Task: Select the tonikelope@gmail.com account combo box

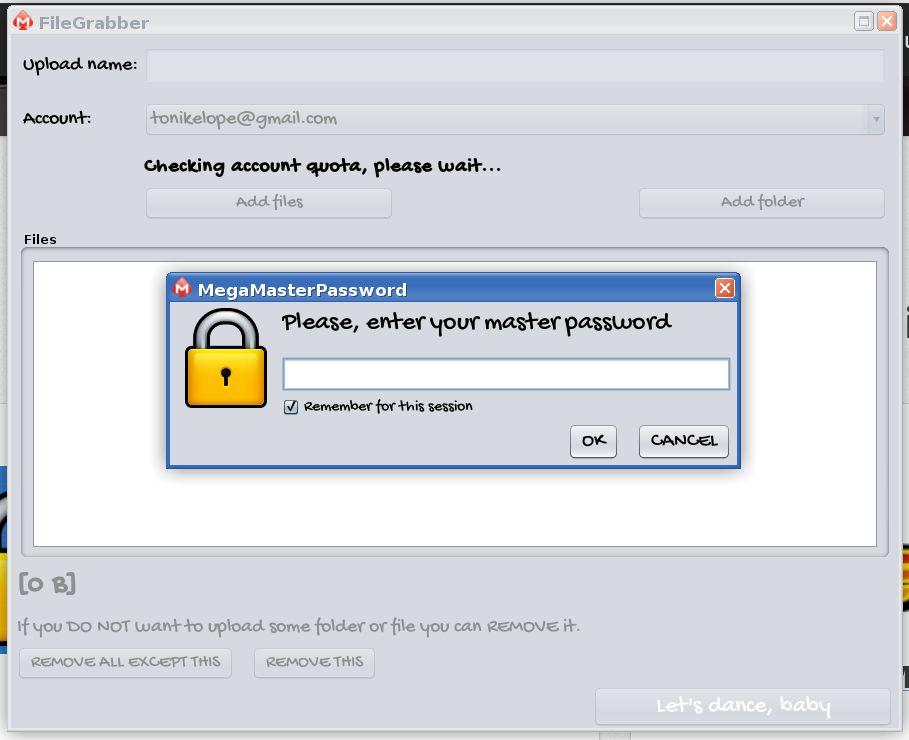Action: tap(515, 119)
